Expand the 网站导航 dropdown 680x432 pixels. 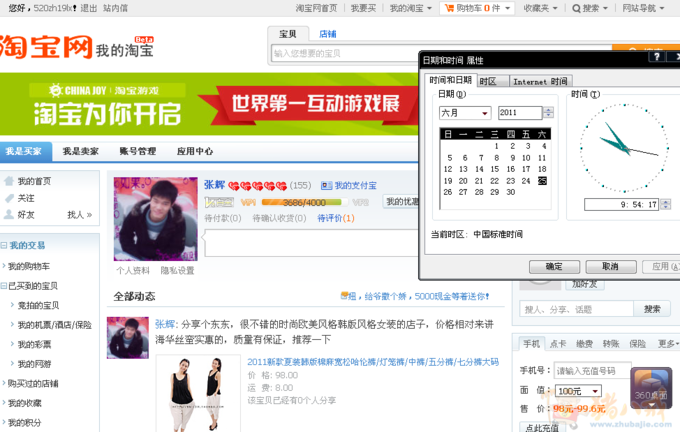643,8
